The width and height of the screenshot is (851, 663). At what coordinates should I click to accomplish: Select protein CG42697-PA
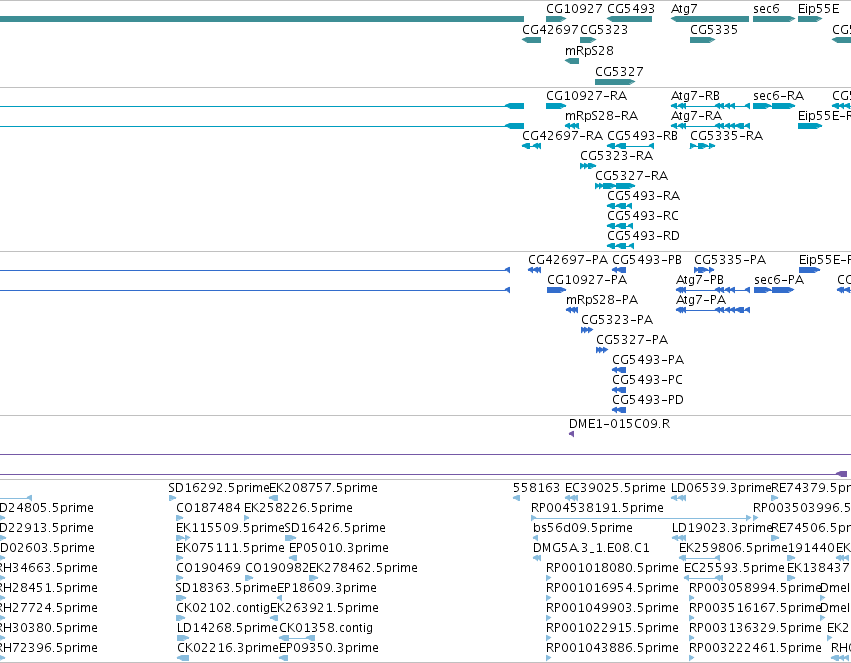point(568,260)
